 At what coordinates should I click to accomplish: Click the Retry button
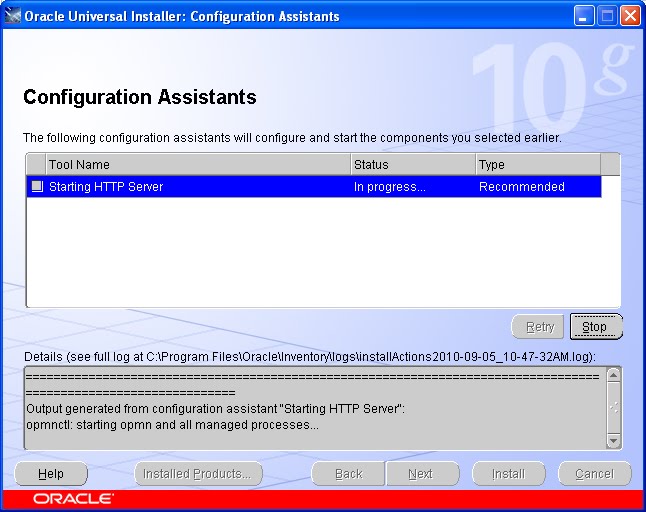(538, 327)
